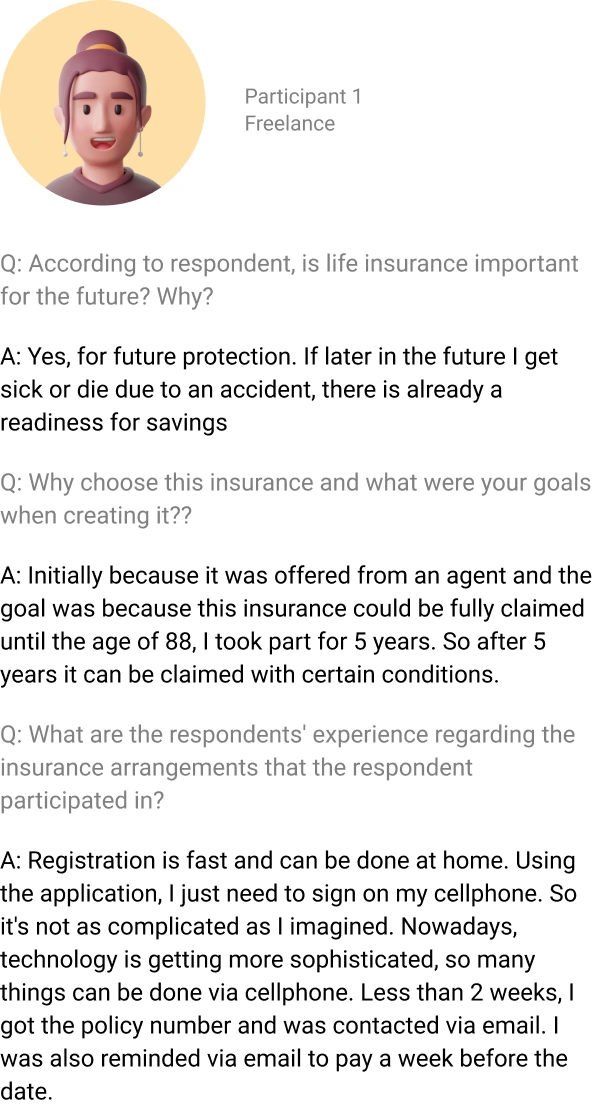Click the words 'participated in?'
Image resolution: width=606 pixels, height=1109 pixels.
click(x=81, y=800)
